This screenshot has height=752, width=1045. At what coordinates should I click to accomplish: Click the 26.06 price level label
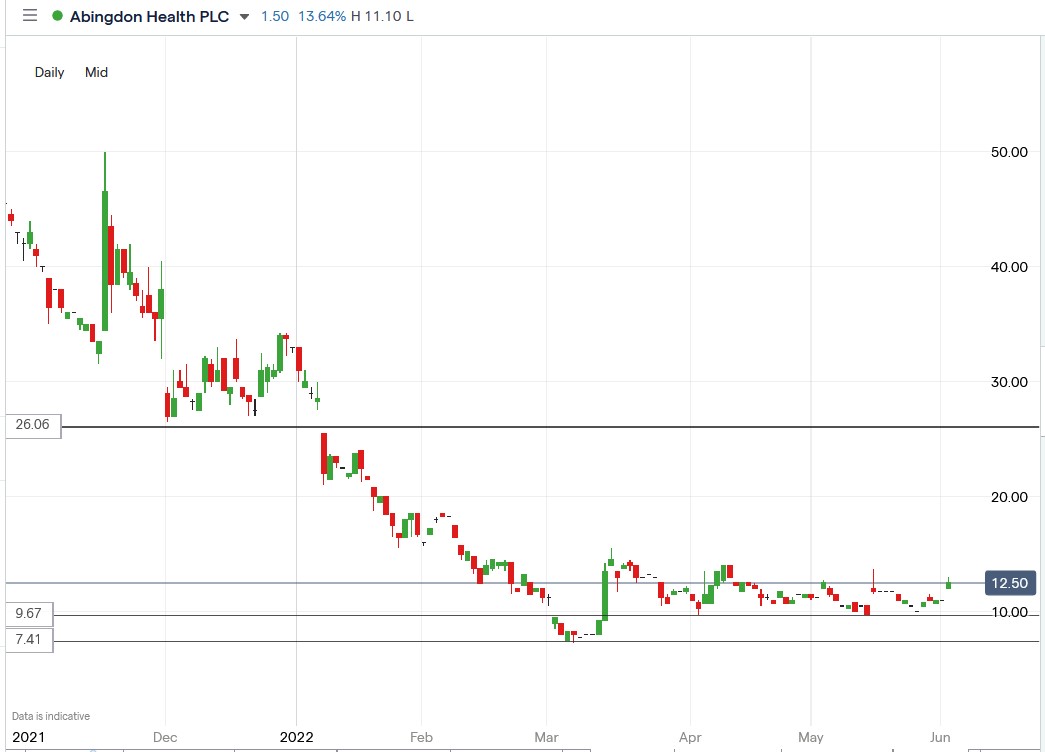[x=30, y=424]
